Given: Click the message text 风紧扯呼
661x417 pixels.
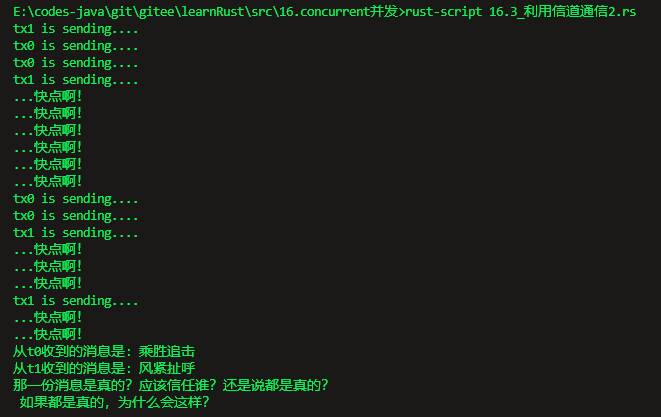Looking at the screenshot, I should 167,368.
